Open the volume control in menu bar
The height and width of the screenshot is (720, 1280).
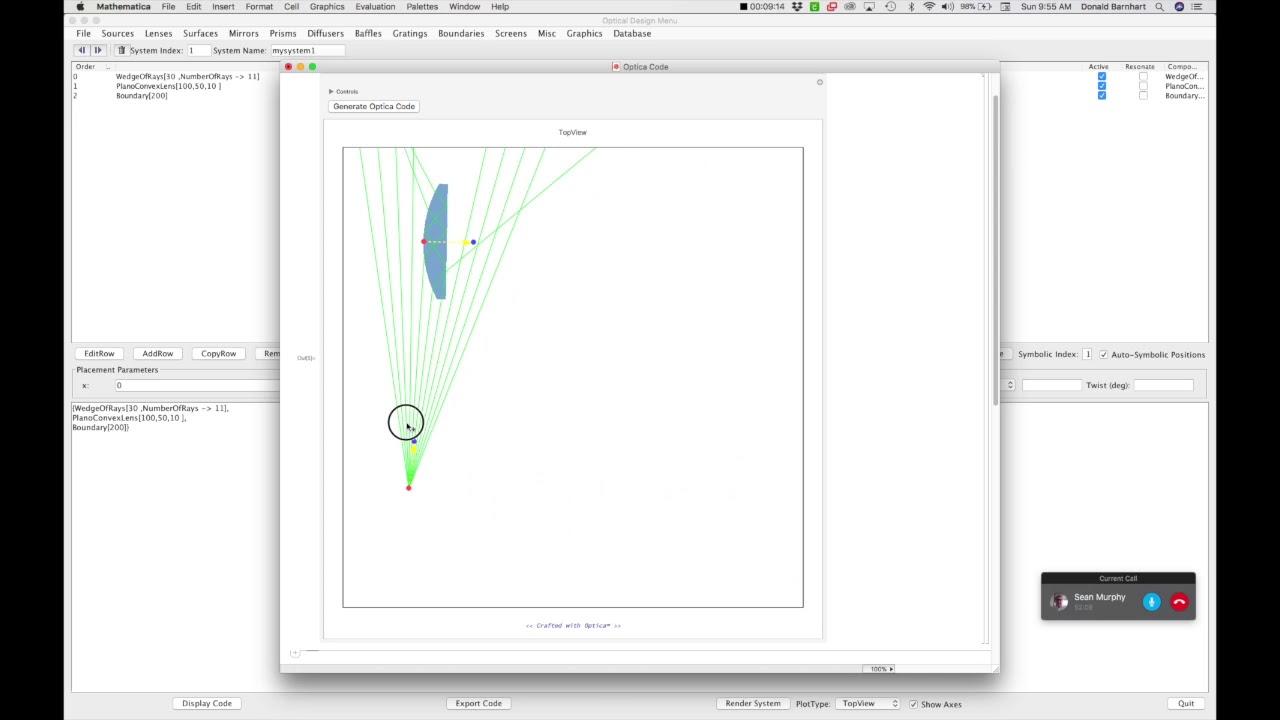pyautogui.click(x=947, y=7)
